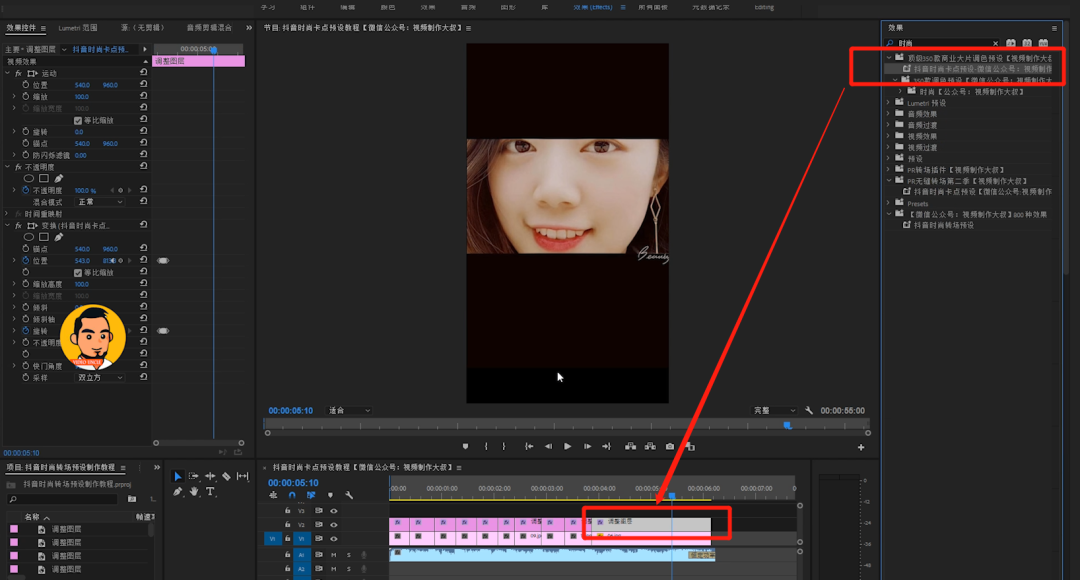Toggle insert sequences as nests
This screenshot has height=580, width=1080.
coord(273,495)
